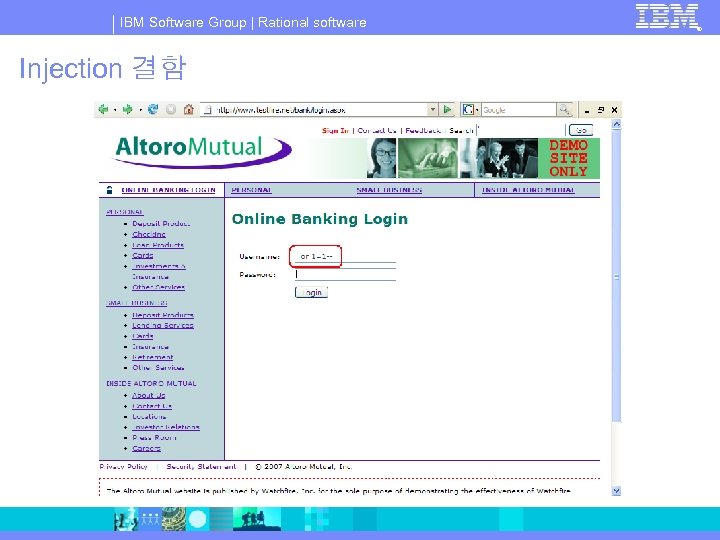Open Contact Us link in sidebar
Viewport: 720px width, 540px height.
tap(152, 406)
